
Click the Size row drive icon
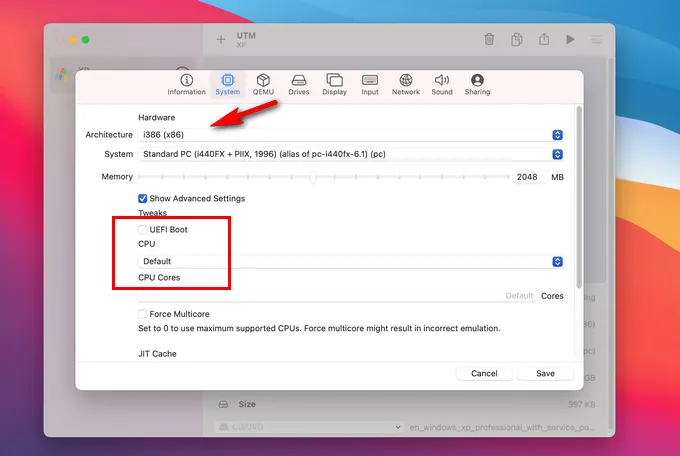(x=223, y=404)
